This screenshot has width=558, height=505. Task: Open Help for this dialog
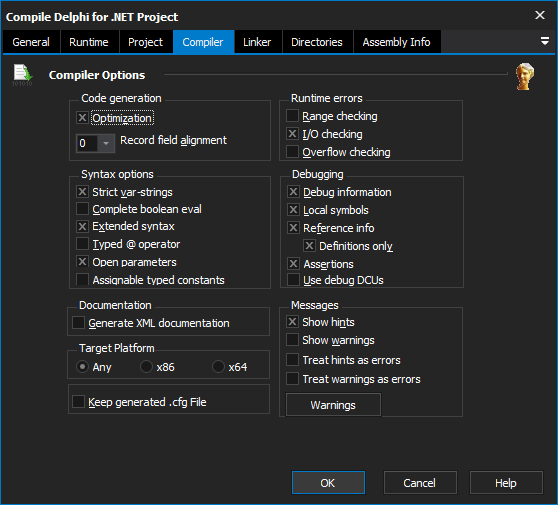pyautogui.click(x=506, y=483)
